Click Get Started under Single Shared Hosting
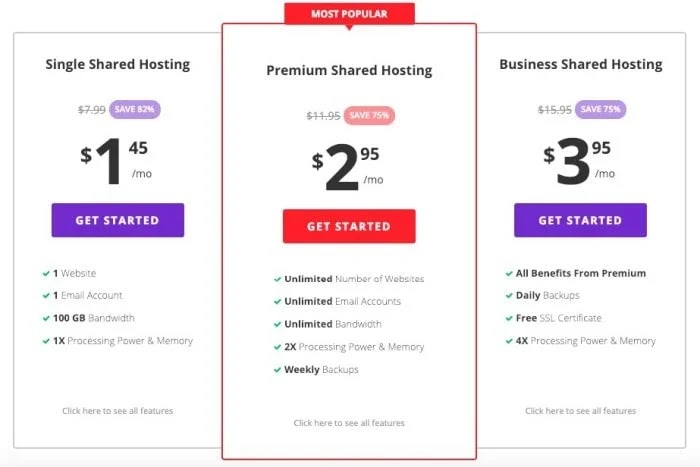The width and height of the screenshot is (700, 467). tap(117, 220)
